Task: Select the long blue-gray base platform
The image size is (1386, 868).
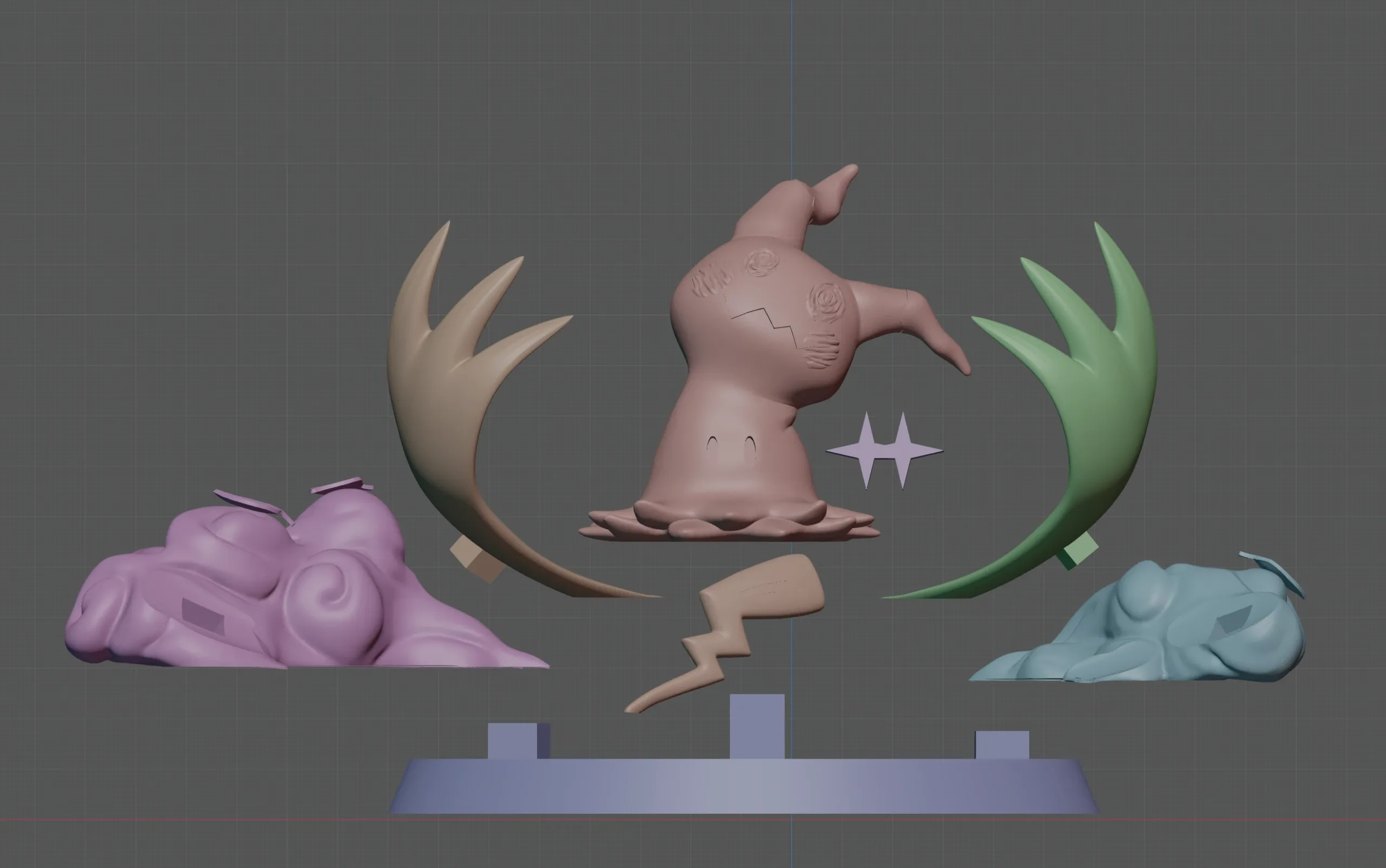Action: [744, 785]
